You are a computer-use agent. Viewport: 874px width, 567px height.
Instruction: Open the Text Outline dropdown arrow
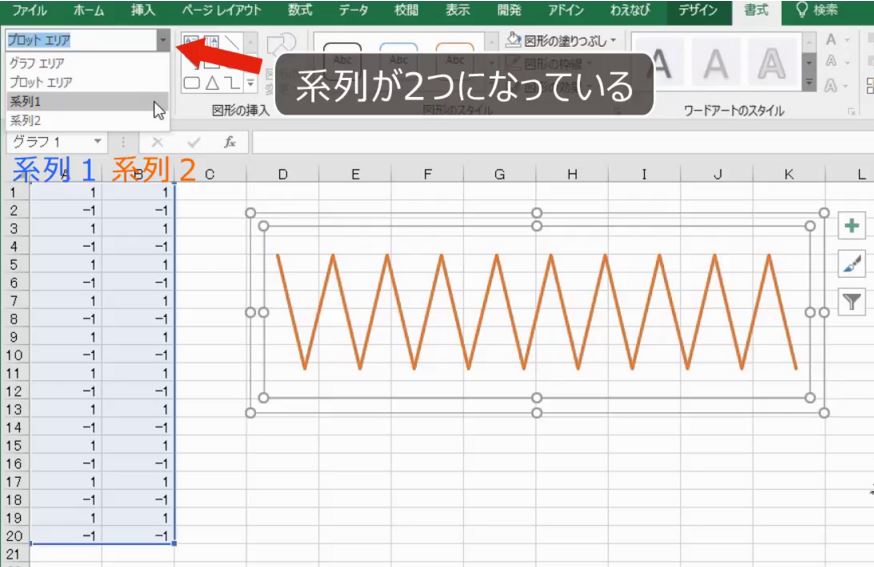click(847, 62)
